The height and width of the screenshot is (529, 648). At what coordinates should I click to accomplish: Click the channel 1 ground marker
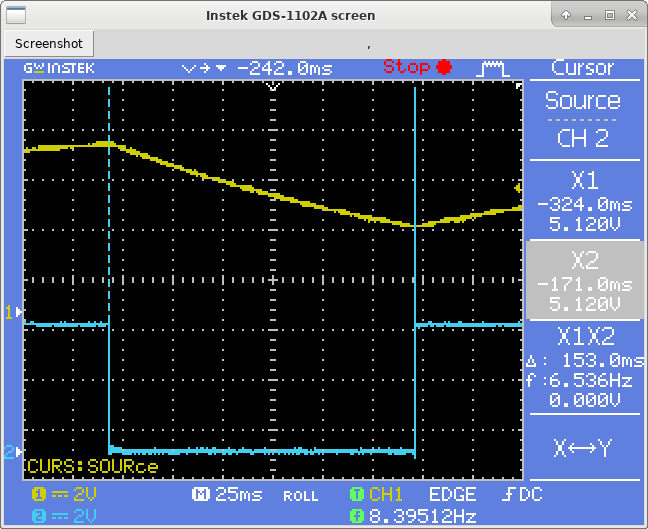(11, 312)
